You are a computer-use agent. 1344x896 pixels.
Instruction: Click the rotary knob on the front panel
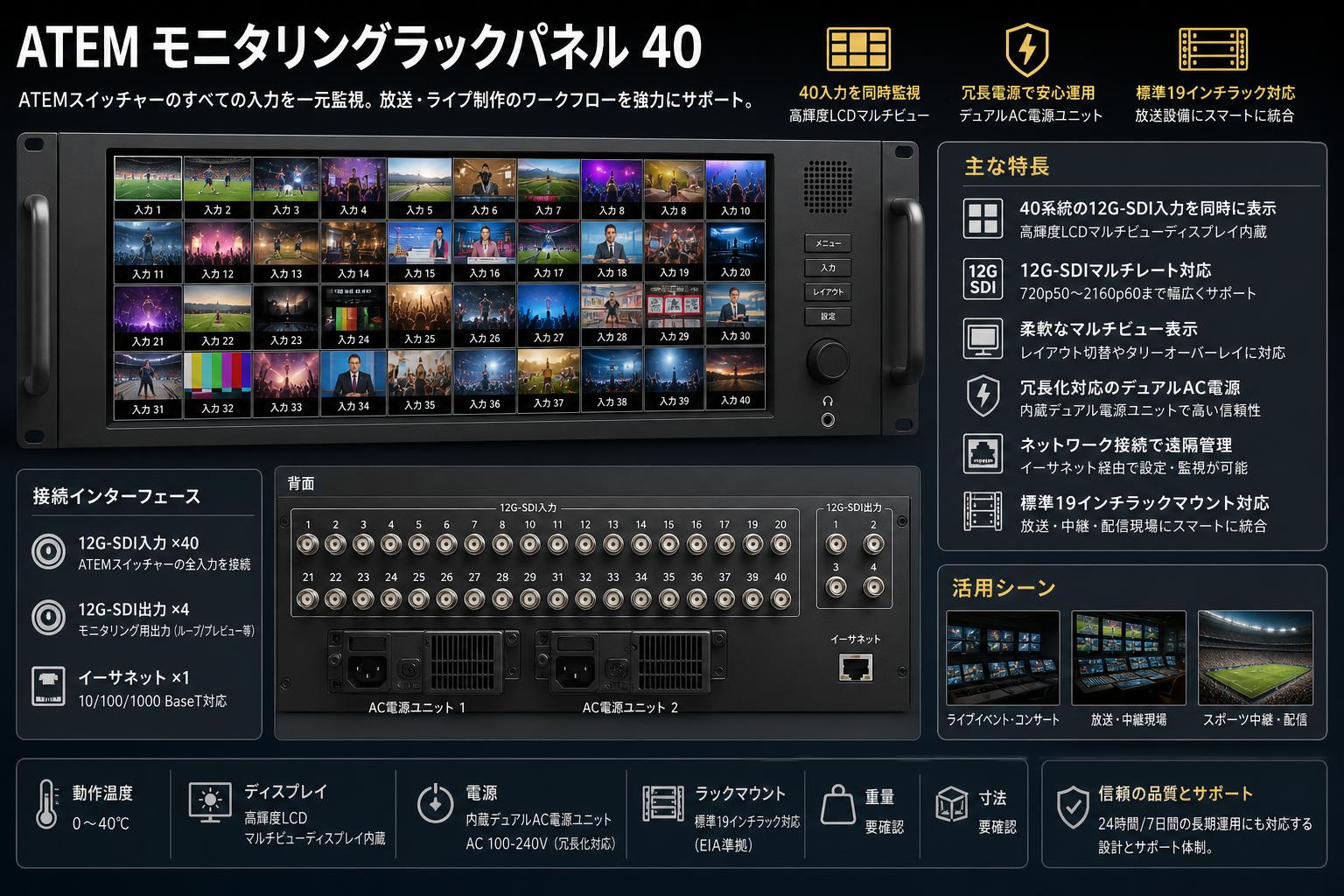tap(828, 360)
